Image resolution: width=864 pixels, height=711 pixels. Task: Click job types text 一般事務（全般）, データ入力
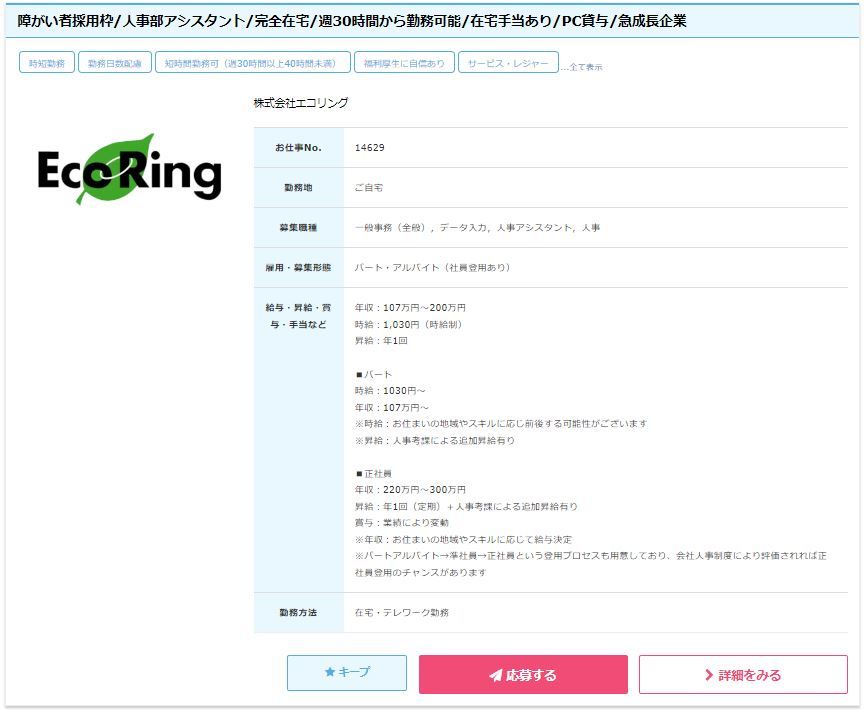[x=422, y=228]
